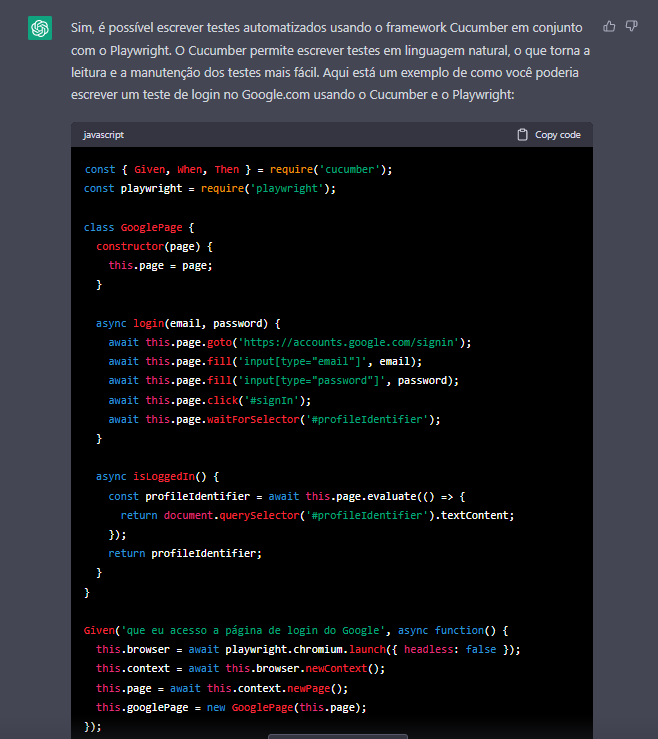Click the 'const profileIdentifier = await' line
The image size is (658, 739).
[x=287, y=496]
